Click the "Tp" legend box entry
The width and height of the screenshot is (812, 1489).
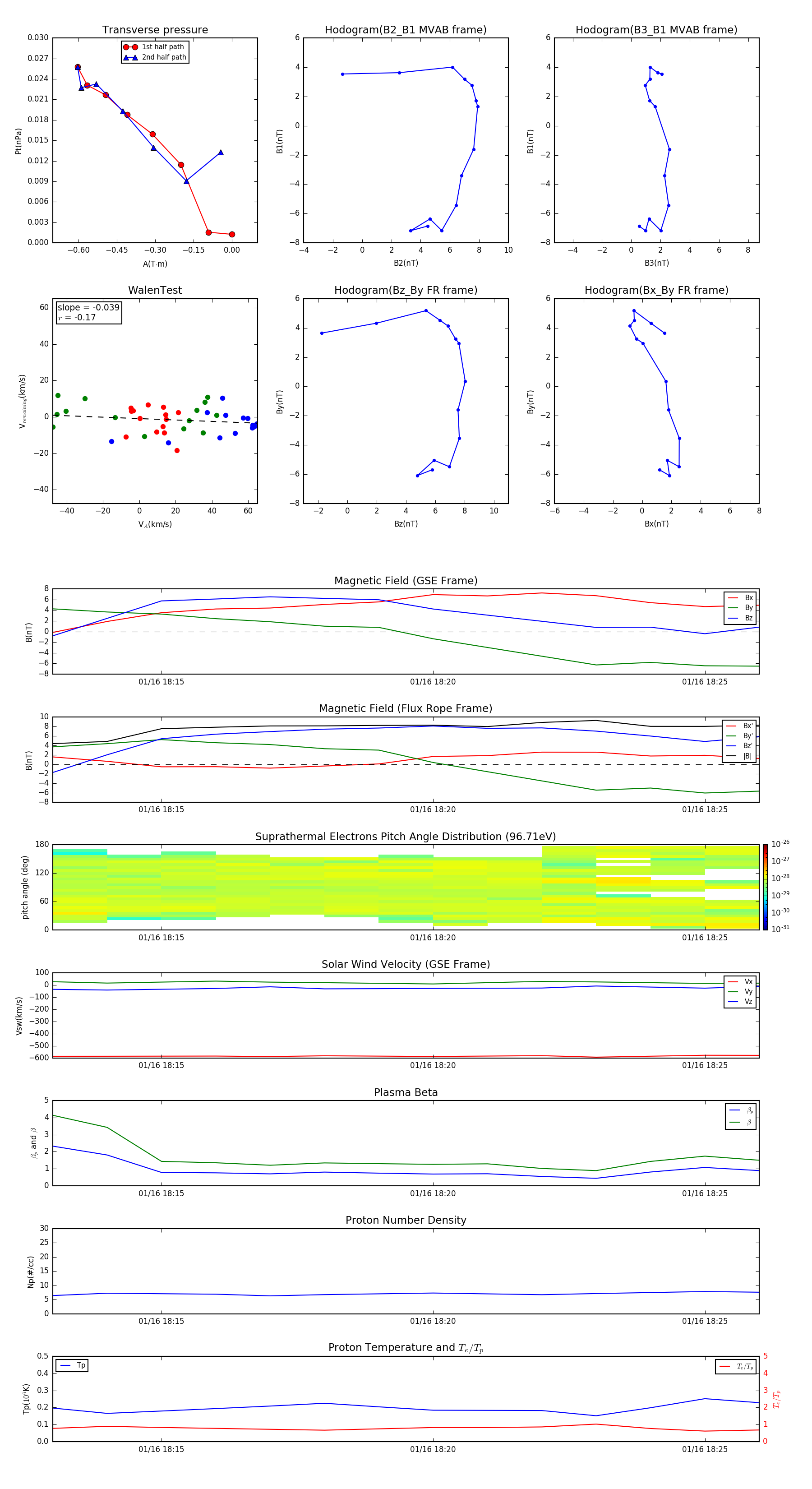[72, 1365]
